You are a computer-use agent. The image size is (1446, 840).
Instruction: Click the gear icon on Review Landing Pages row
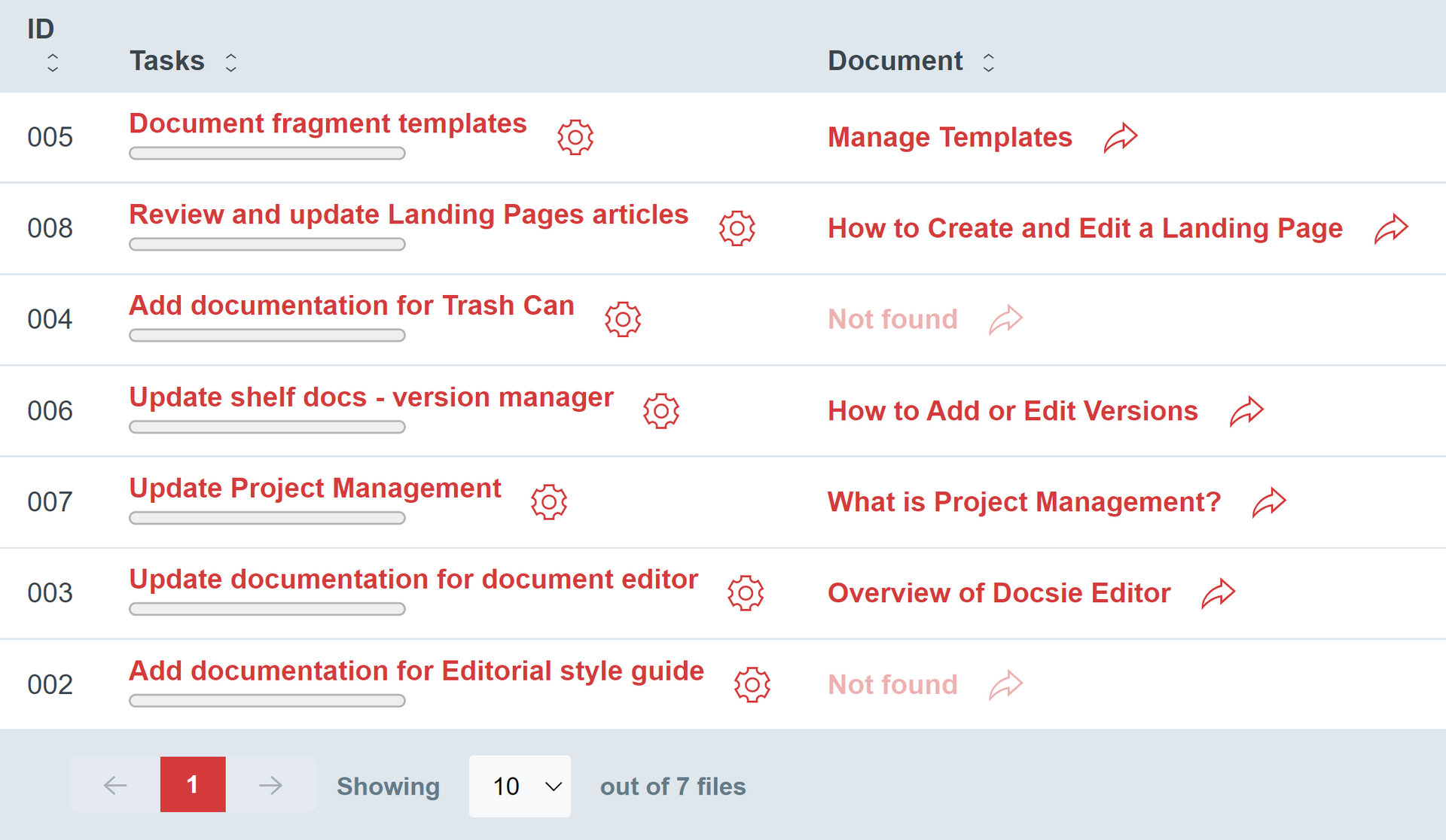pos(737,228)
